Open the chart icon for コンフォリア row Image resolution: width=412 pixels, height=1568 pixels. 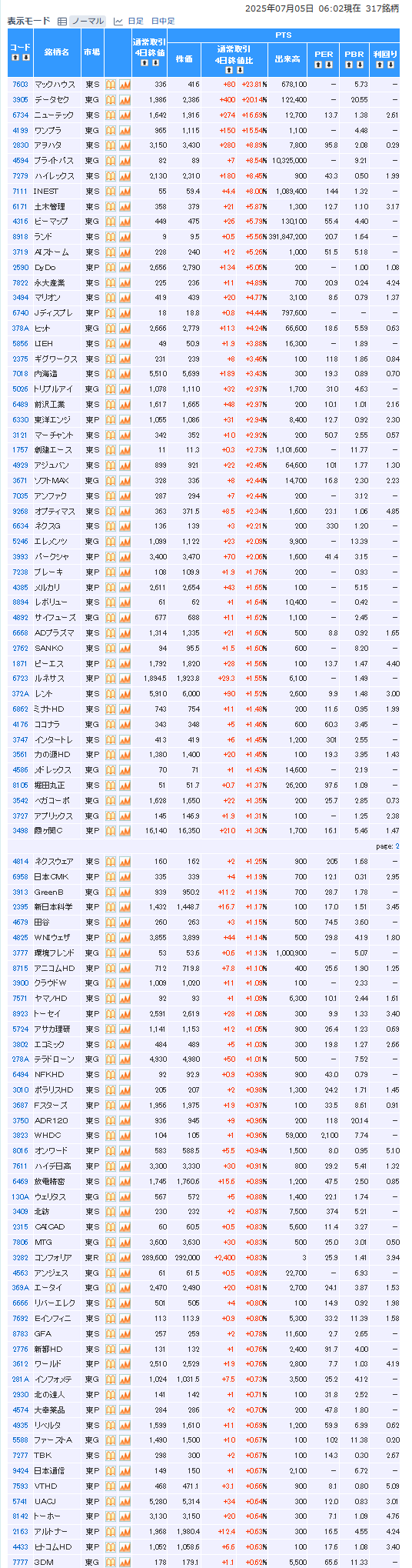pyautogui.click(x=125, y=1257)
